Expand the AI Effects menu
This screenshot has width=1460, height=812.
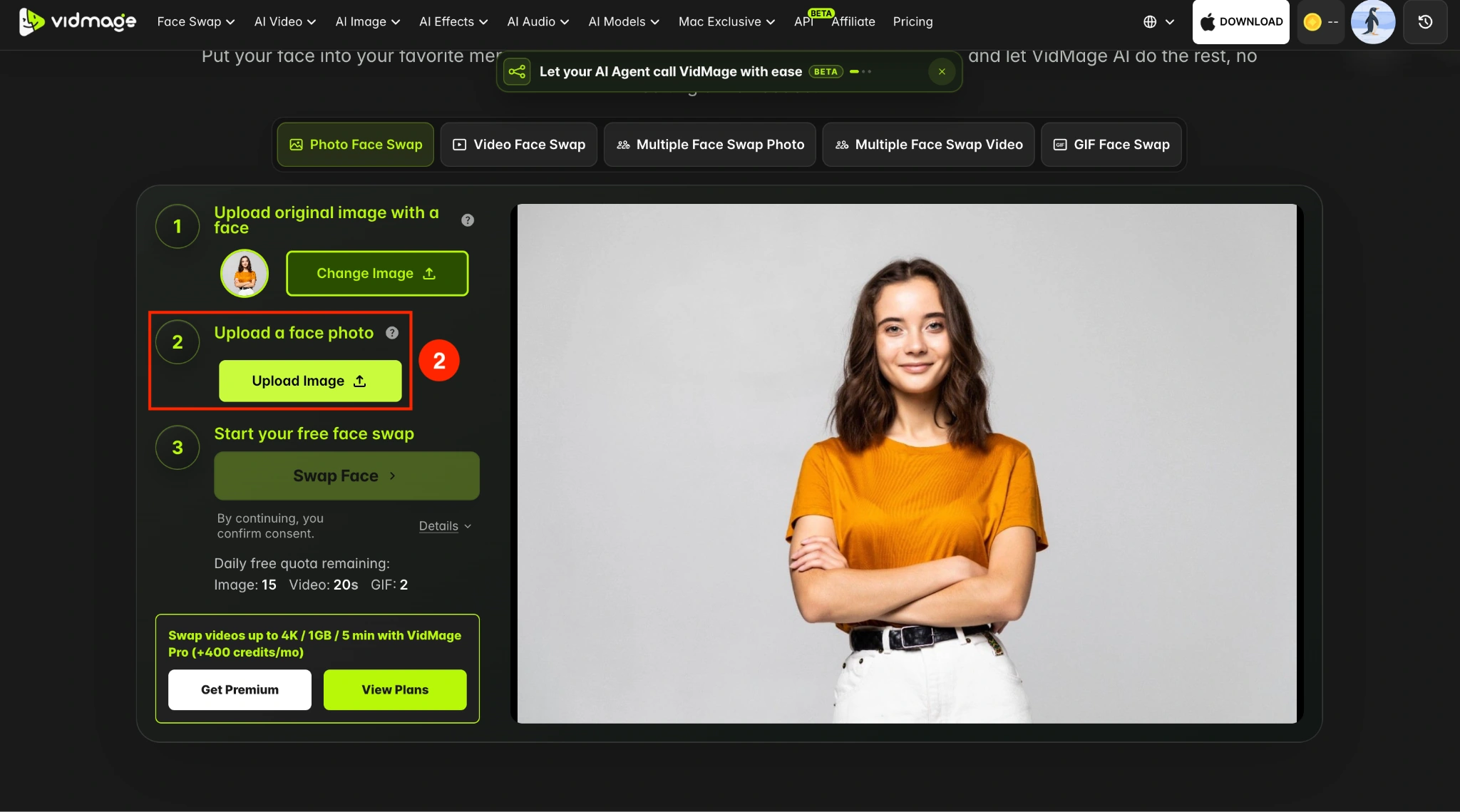click(453, 21)
